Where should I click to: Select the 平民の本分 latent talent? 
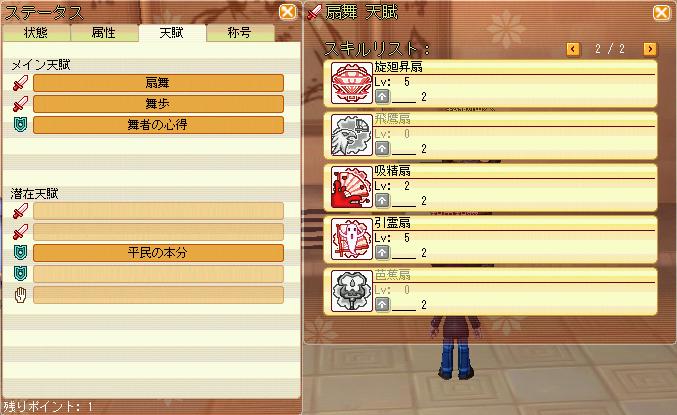[158, 253]
